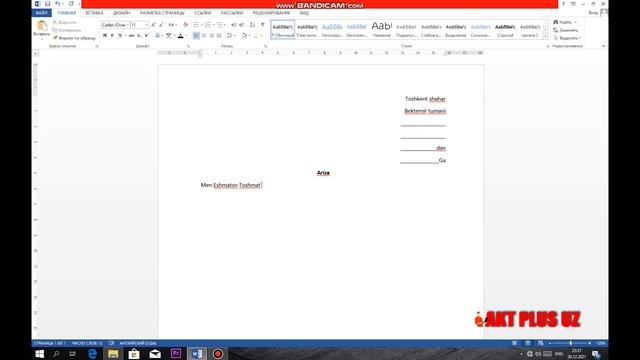Click Заменить (Replace) button

pyautogui.click(x=566, y=30)
